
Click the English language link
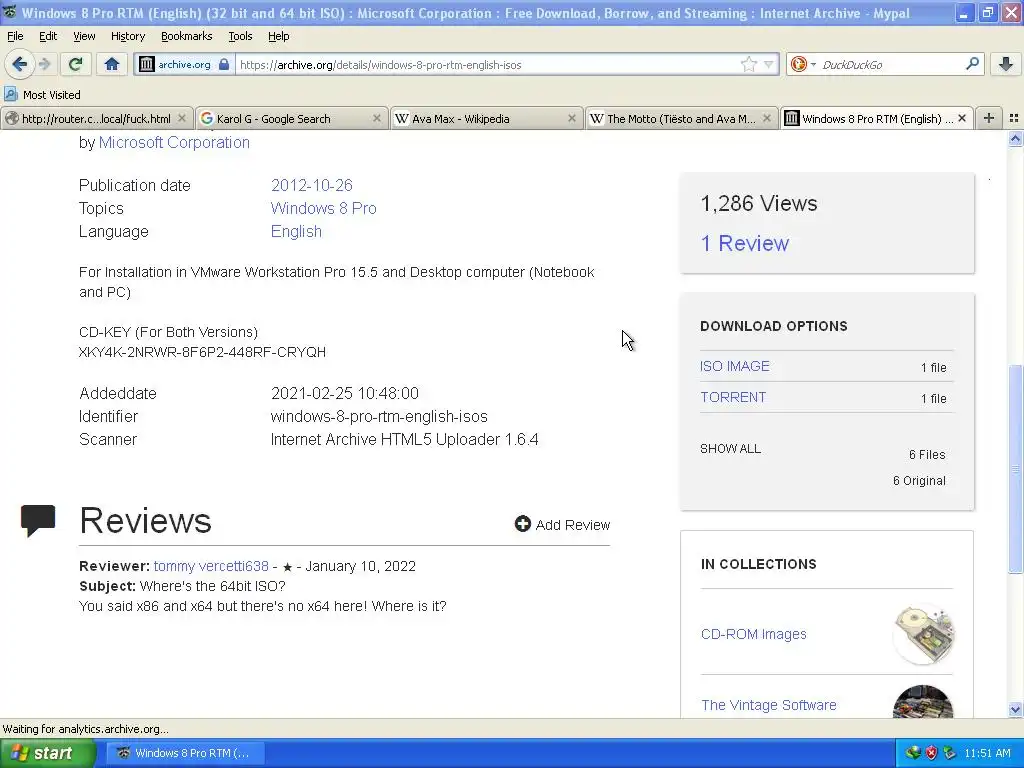(296, 231)
